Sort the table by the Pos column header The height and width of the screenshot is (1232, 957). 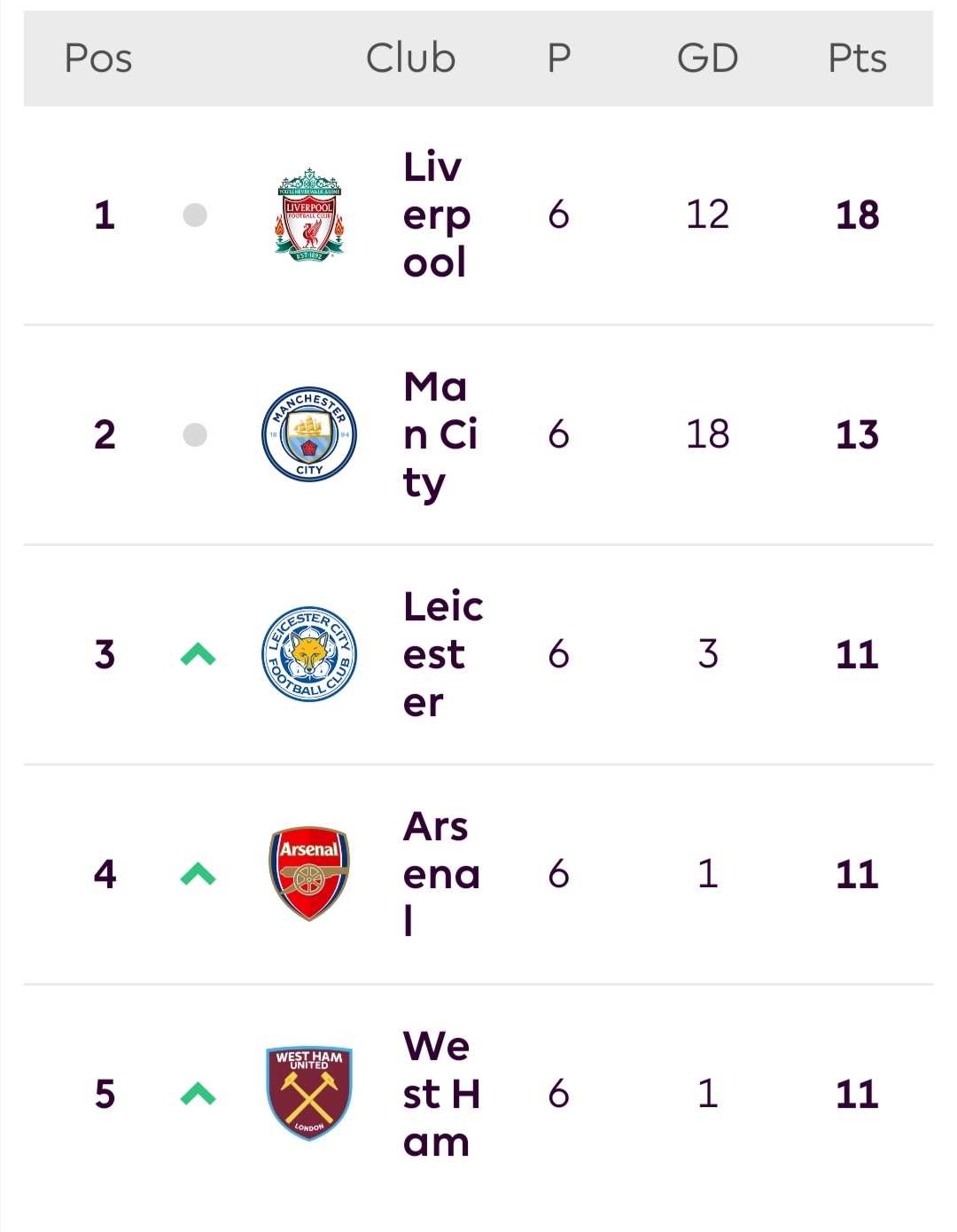coord(98,58)
